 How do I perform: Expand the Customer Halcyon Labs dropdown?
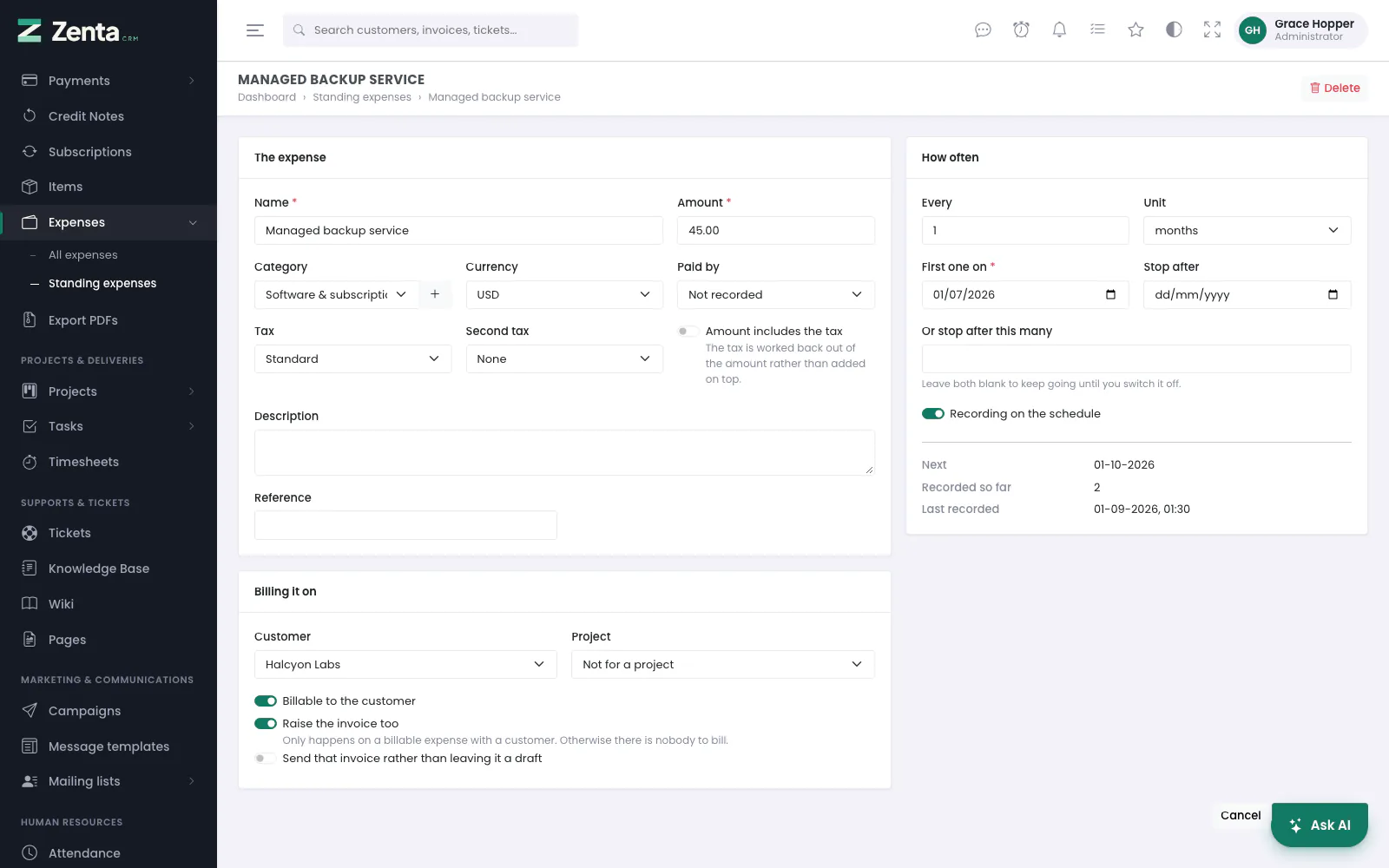(405, 664)
